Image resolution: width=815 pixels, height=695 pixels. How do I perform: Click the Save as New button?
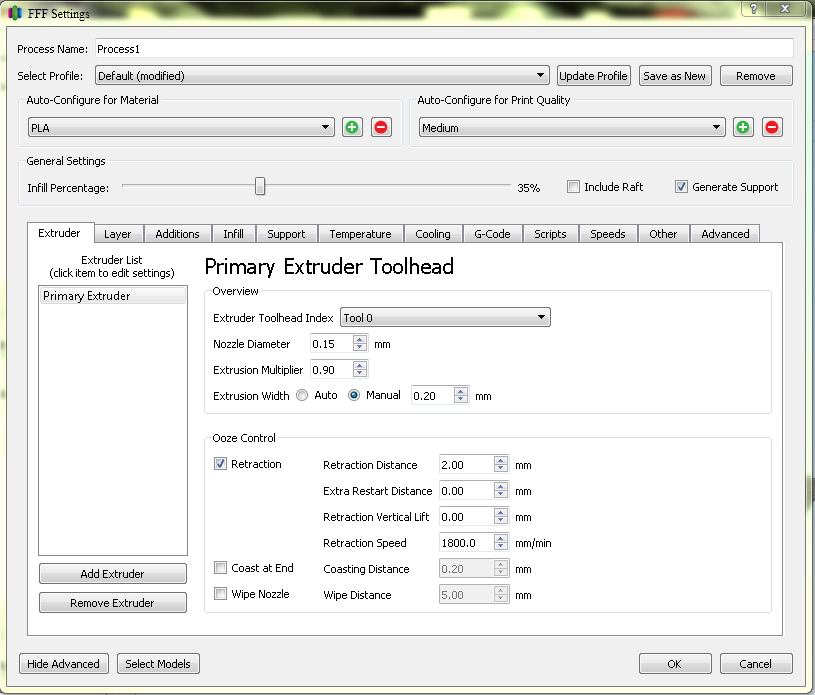pos(674,76)
